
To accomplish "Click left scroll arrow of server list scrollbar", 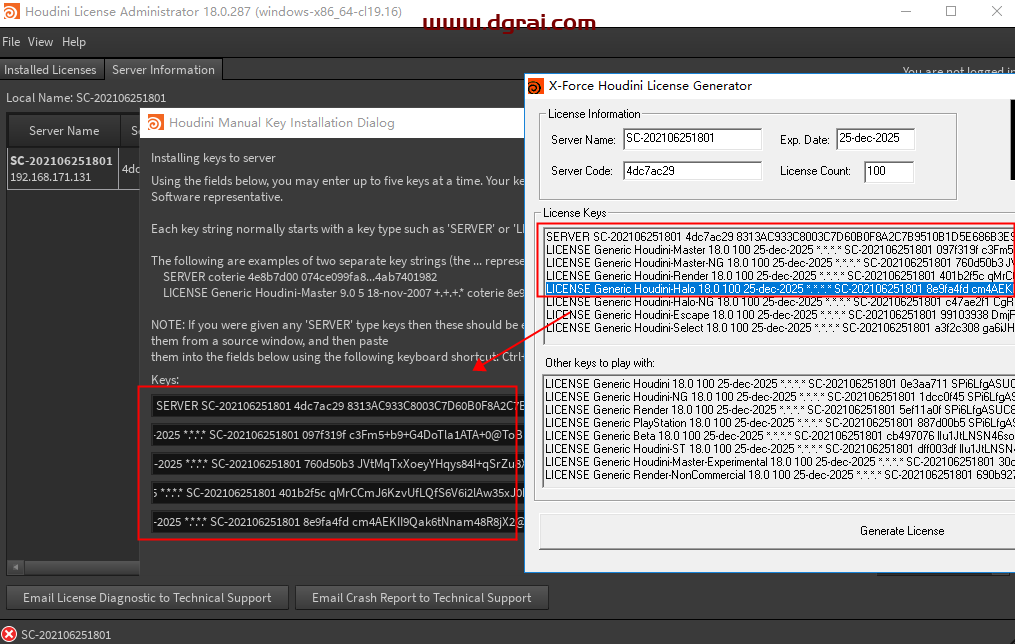I will [16, 568].
